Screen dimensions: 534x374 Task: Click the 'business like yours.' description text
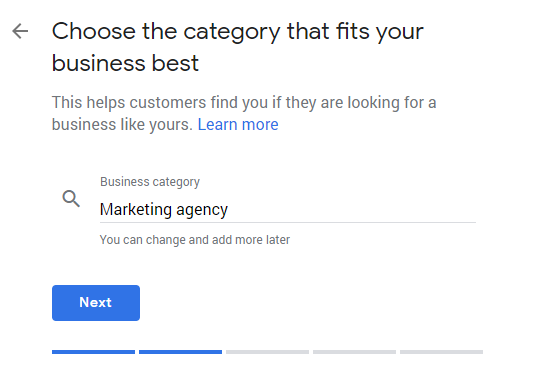[x=123, y=125]
